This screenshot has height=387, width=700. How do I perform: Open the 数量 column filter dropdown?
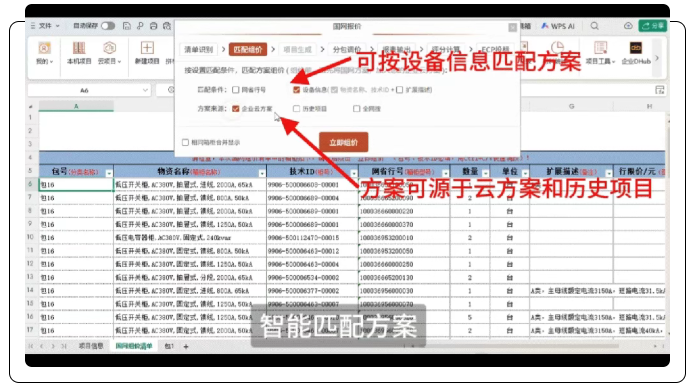coord(485,173)
